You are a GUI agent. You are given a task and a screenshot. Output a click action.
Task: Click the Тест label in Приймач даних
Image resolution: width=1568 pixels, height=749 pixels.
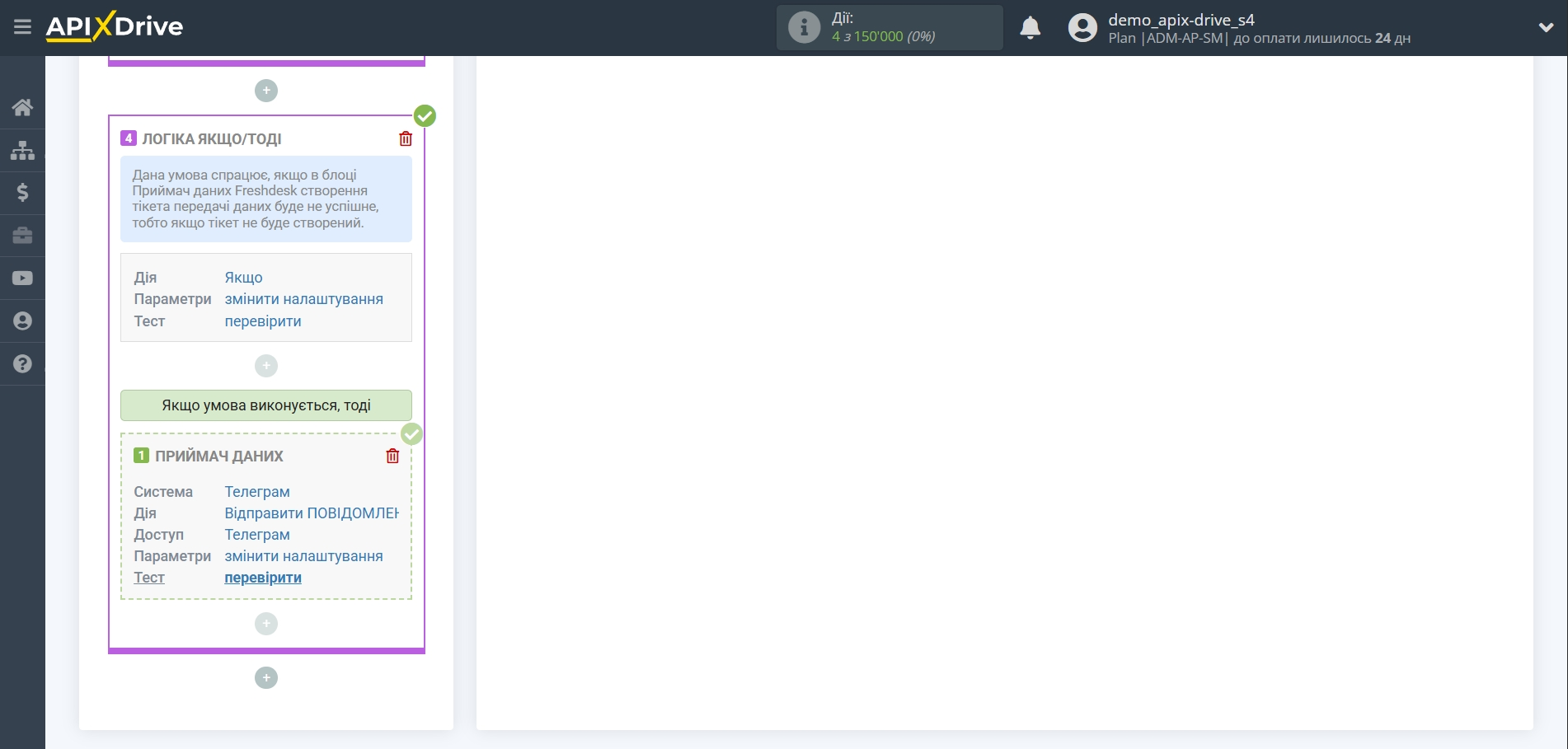click(149, 578)
